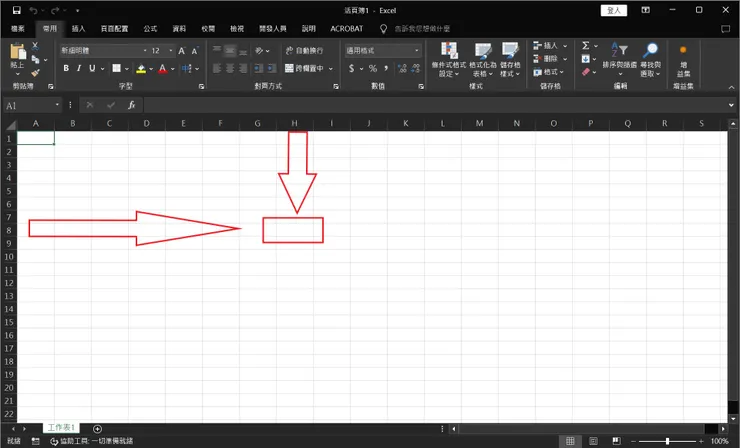Decrease font size with small A icon
The width and height of the screenshot is (740, 448).
194,51
